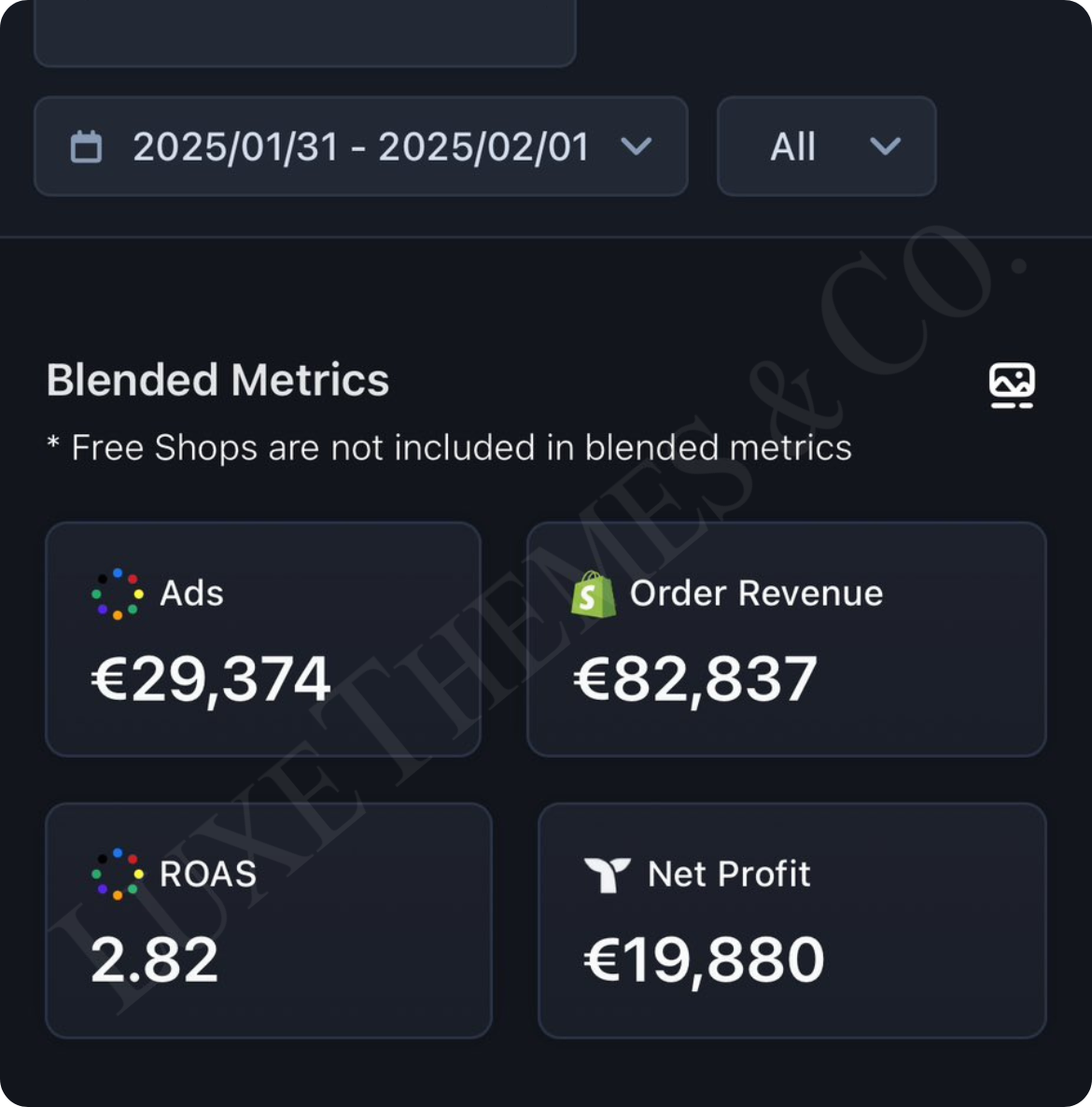Click the empty field above the date picker
Image resolution: width=1092 pixels, height=1107 pixels.
(x=304, y=33)
